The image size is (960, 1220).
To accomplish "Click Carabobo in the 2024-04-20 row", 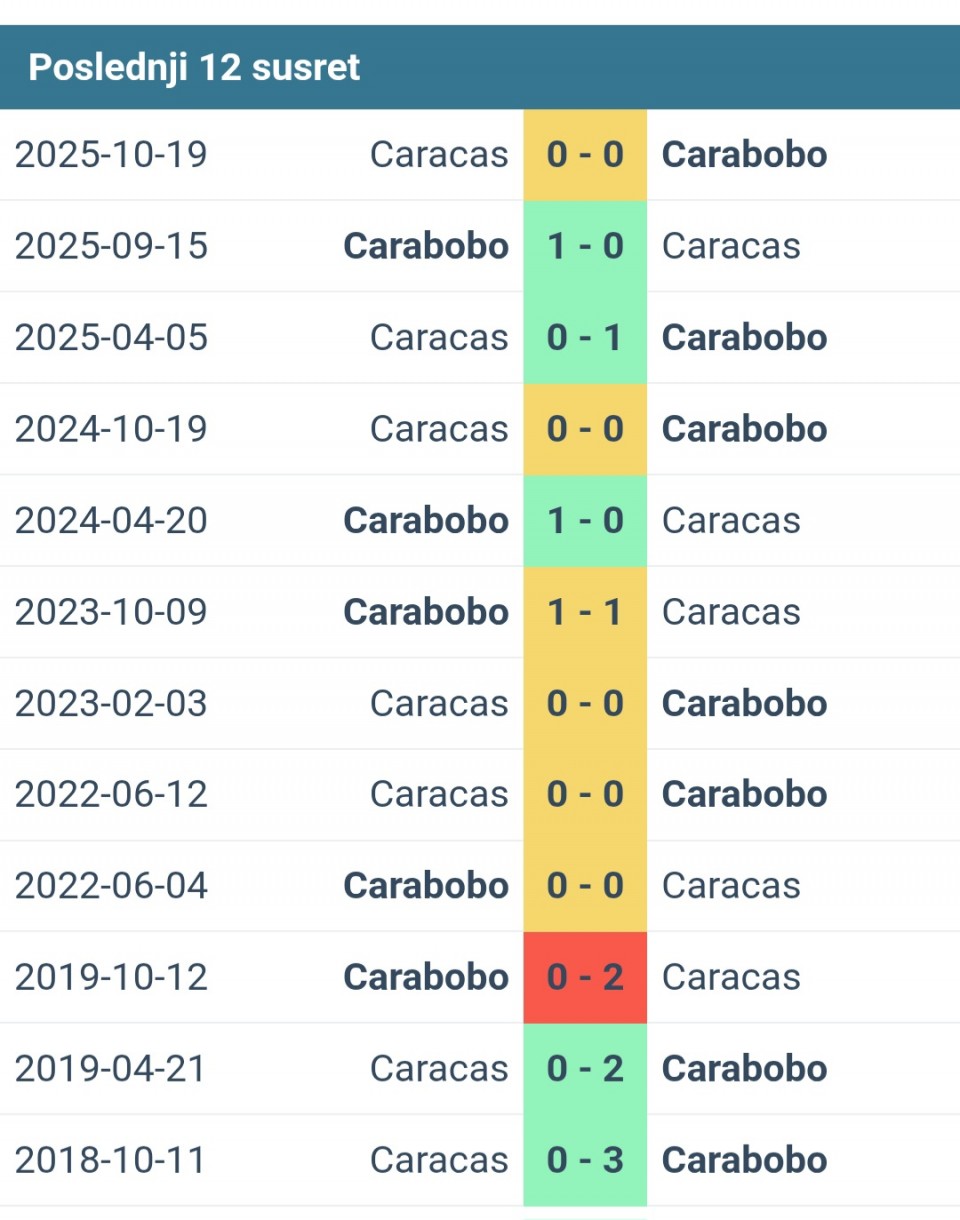I will click(x=426, y=521).
